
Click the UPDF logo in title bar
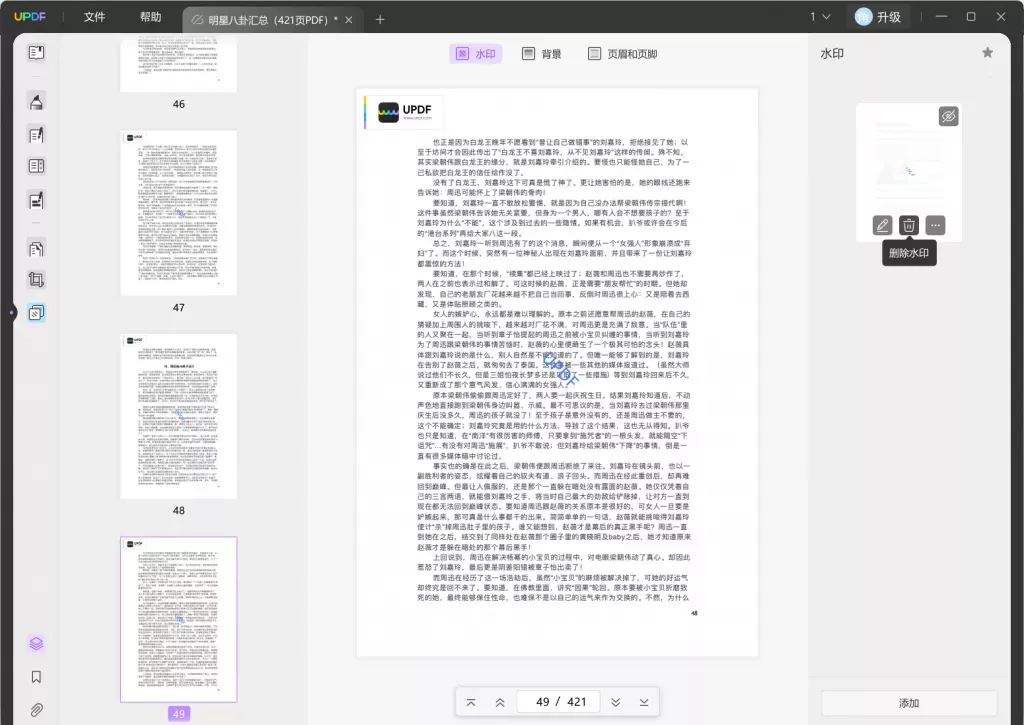click(x=30, y=16)
